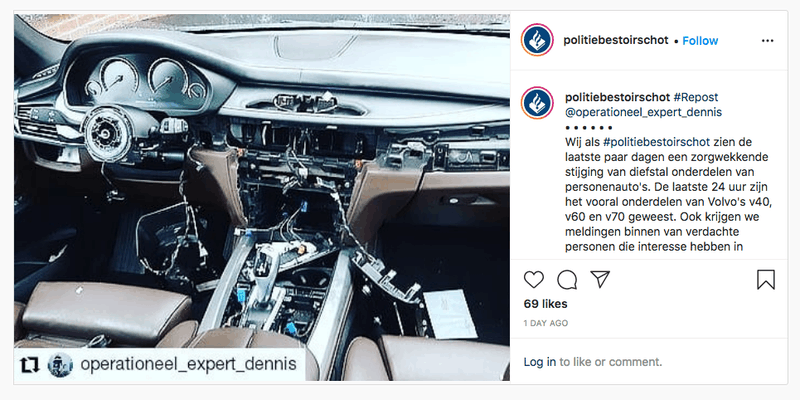Click the dismantled car interior photo
Screen dimensions: 800x400
262,197
